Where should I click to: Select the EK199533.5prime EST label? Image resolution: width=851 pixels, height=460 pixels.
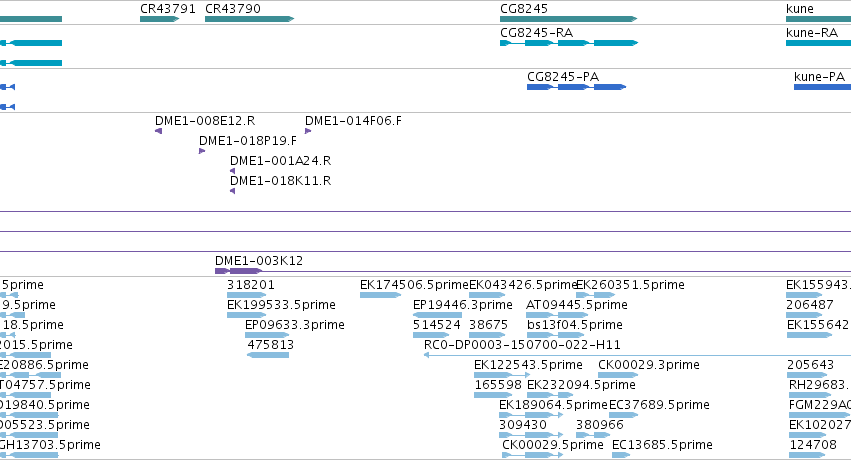pos(281,305)
